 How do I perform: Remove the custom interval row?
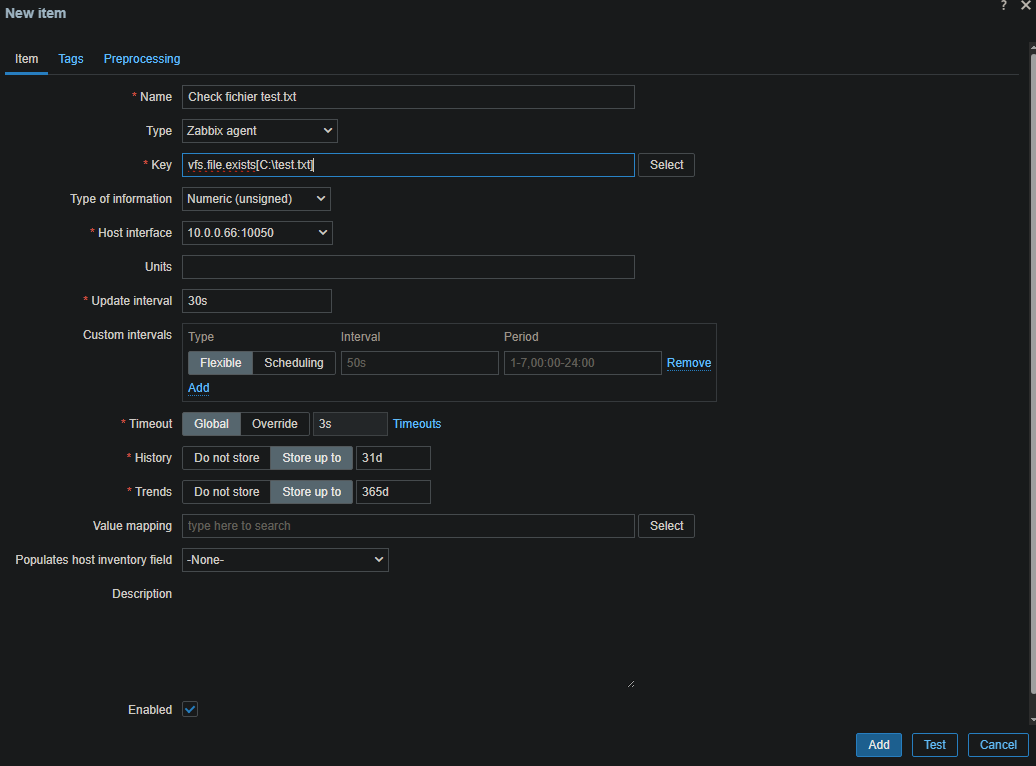pos(689,363)
